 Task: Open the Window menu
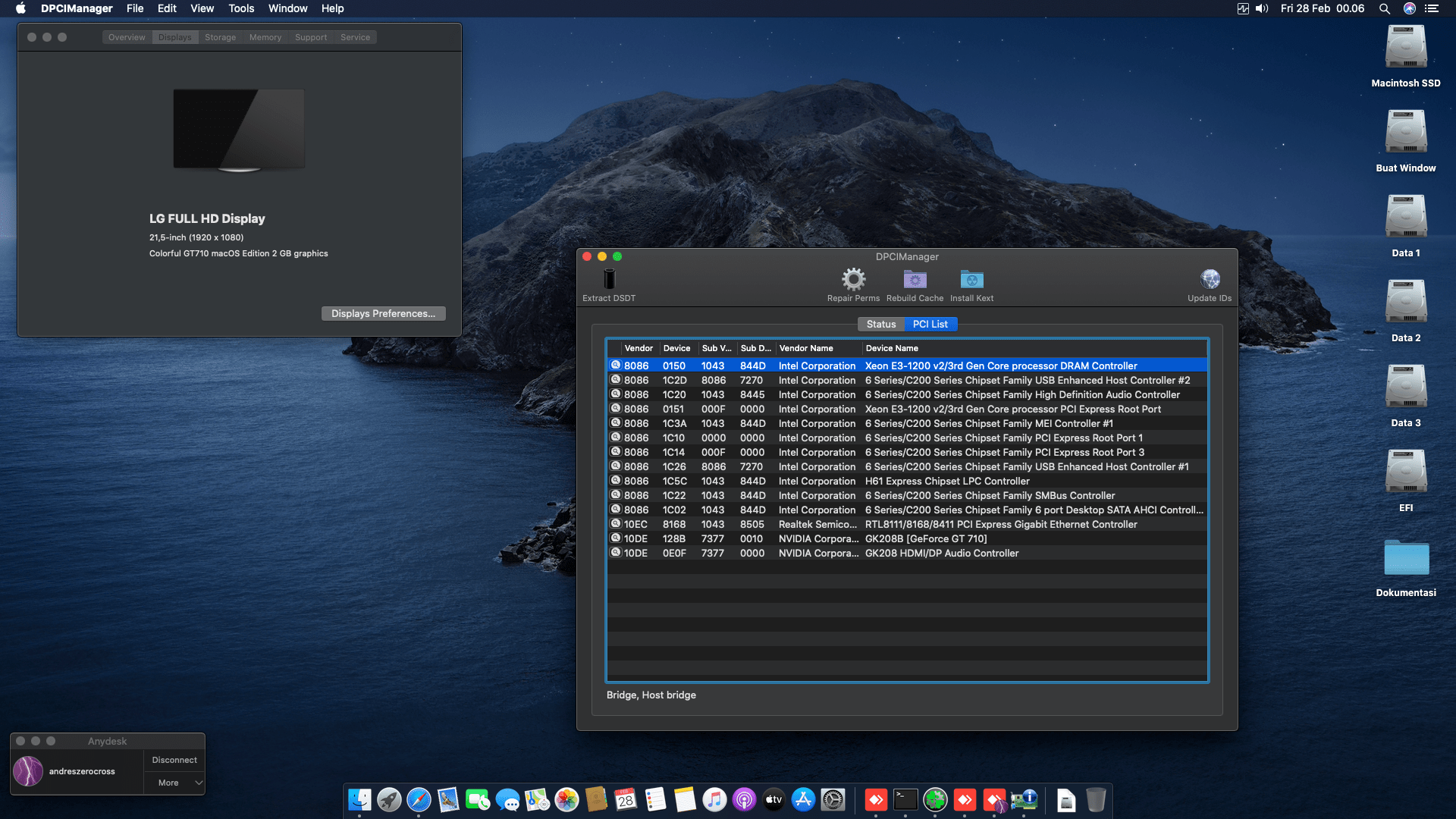point(287,8)
